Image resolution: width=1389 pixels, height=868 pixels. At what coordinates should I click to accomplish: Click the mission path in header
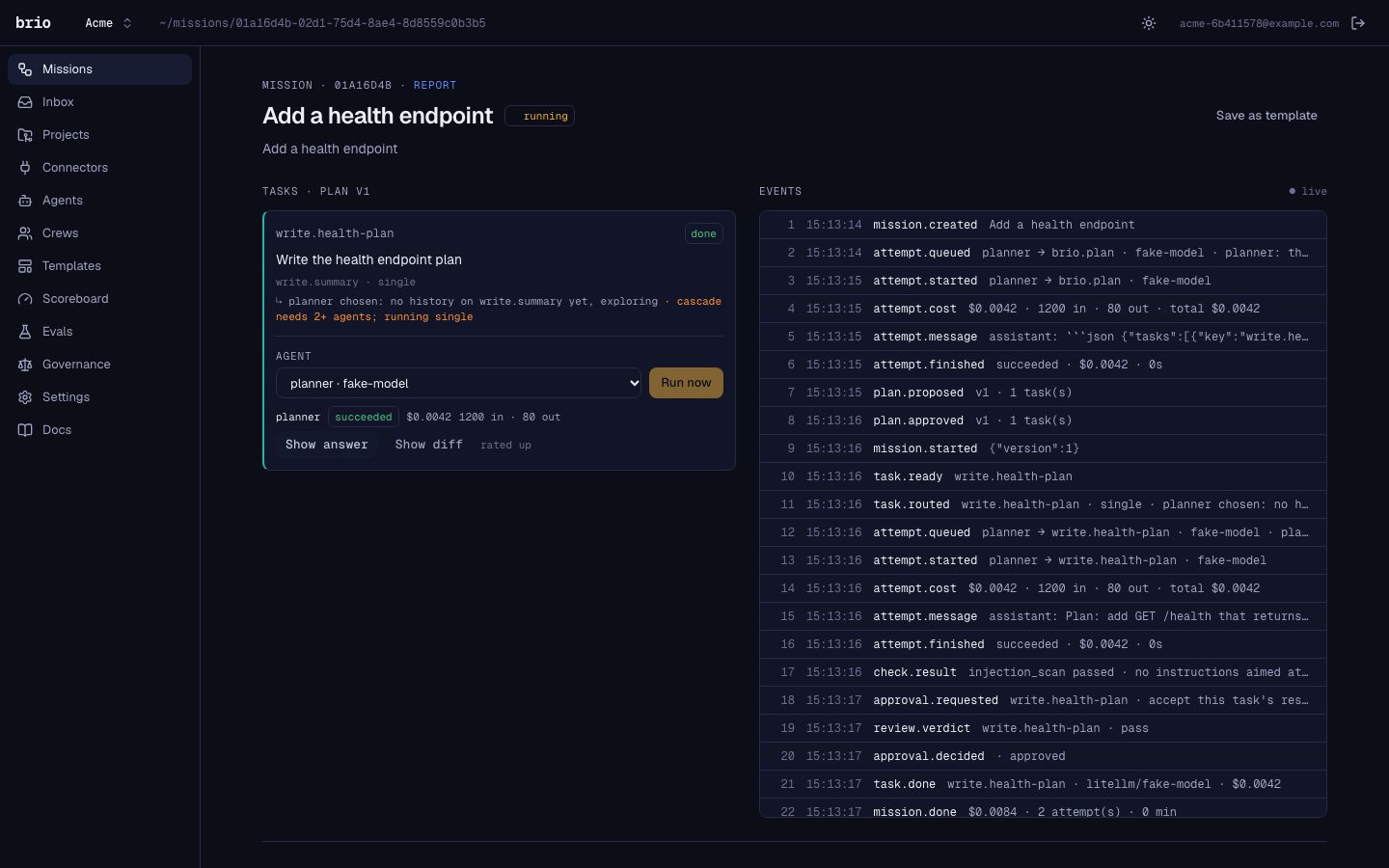click(322, 23)
